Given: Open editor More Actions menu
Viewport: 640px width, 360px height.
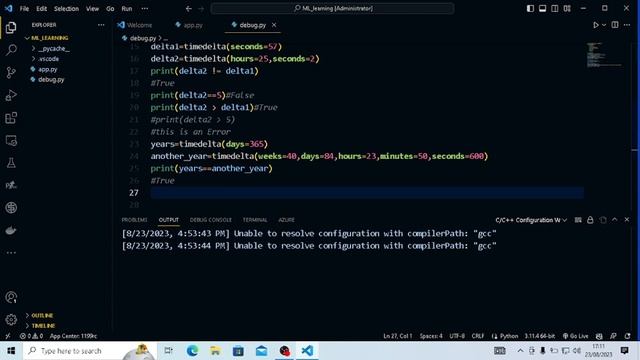Looking at the screenshot, I should [x=627, y=25].
